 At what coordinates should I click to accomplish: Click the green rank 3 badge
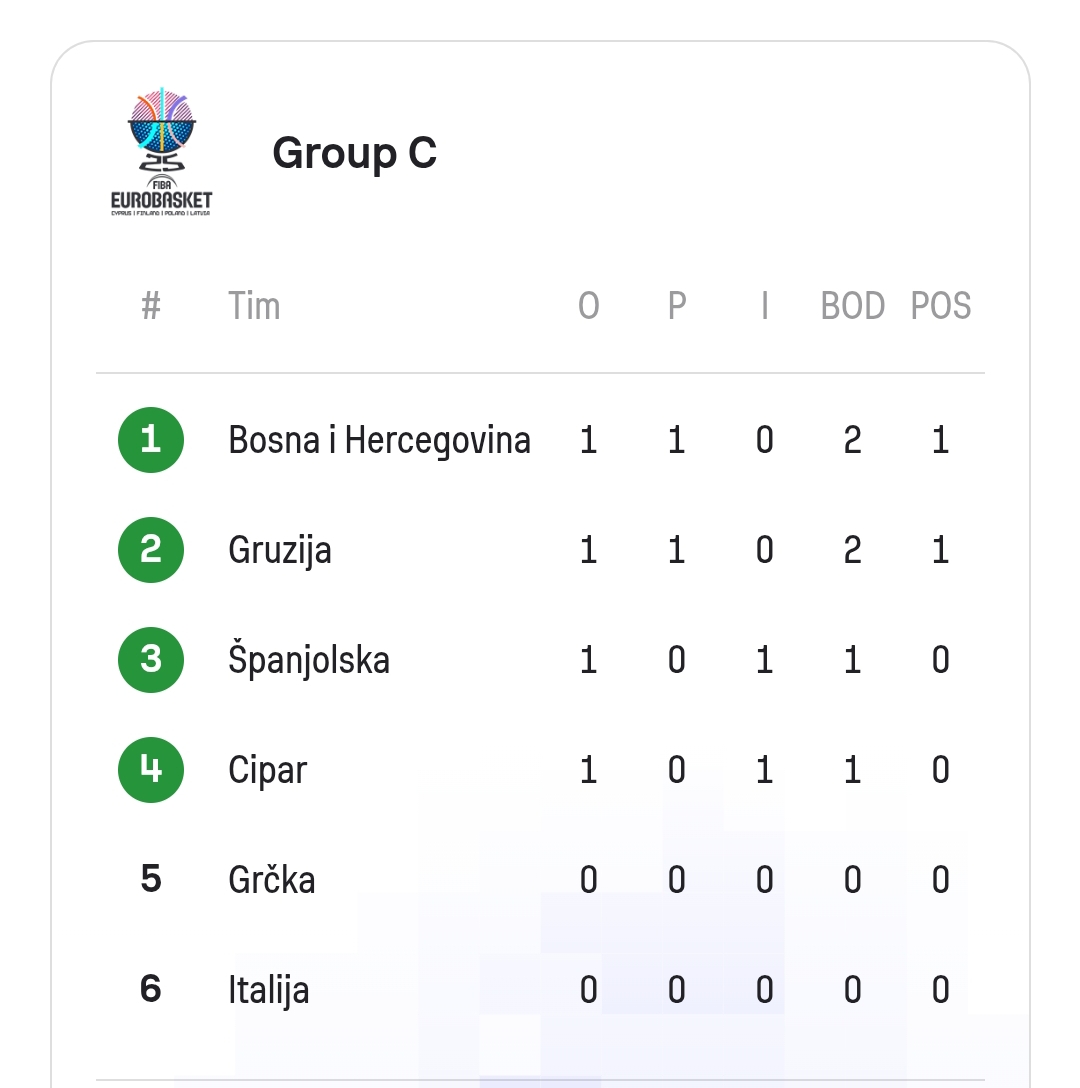(x=151, y=660)
